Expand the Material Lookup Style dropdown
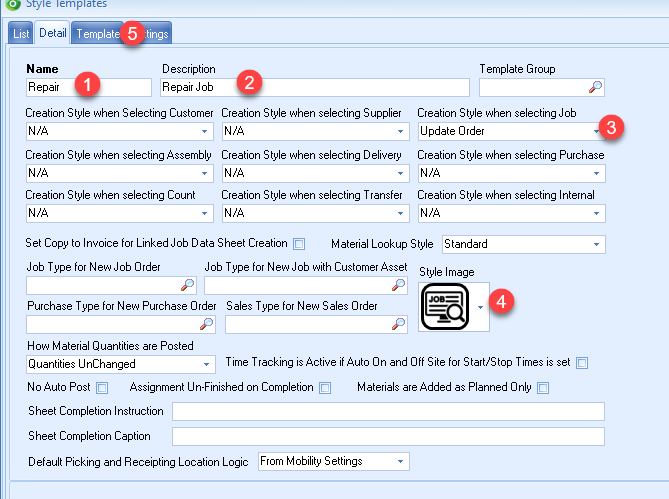Screen dimensions: 669x499 tap(524, 244)
